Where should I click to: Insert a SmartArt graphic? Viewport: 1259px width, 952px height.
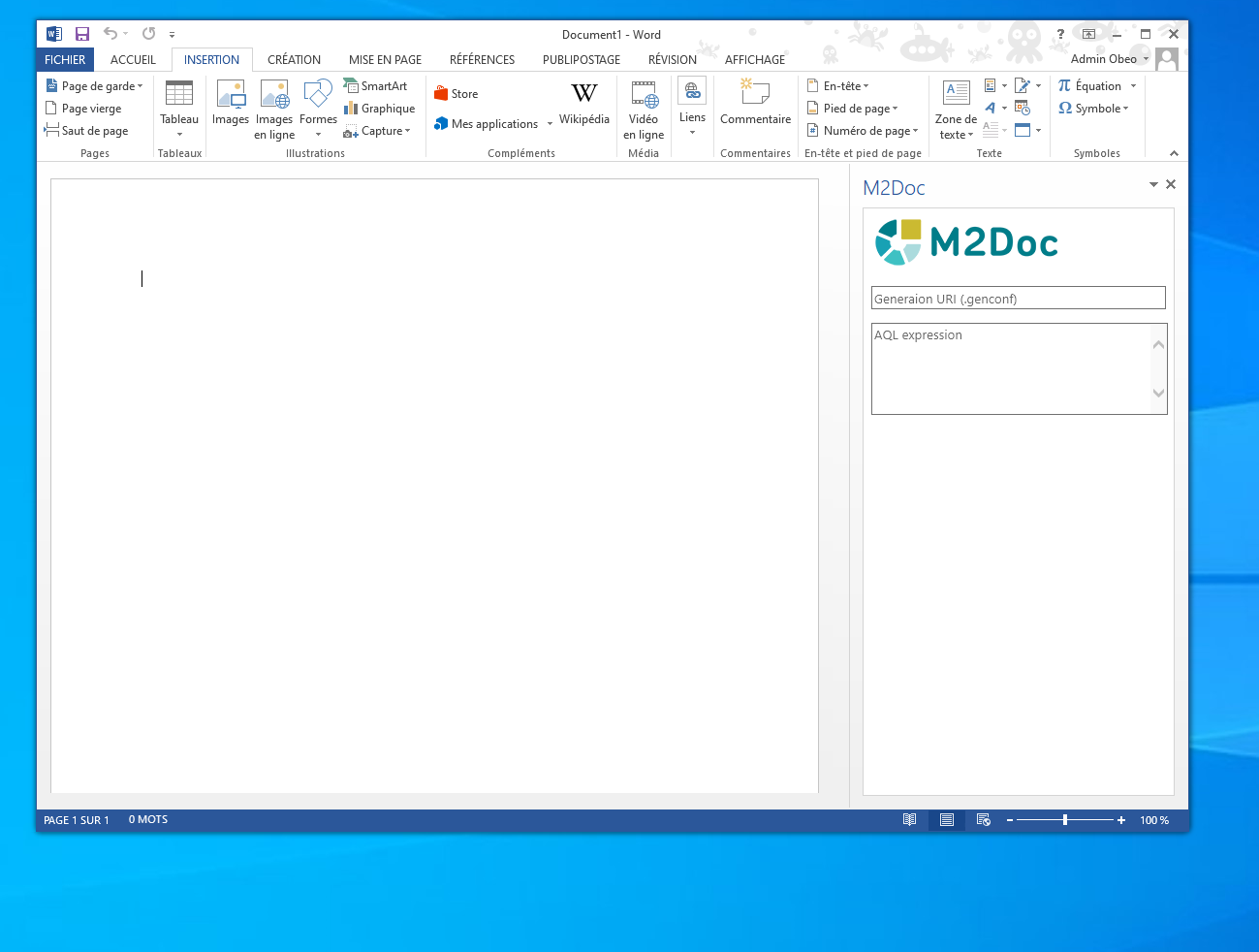tap(375, 86)
